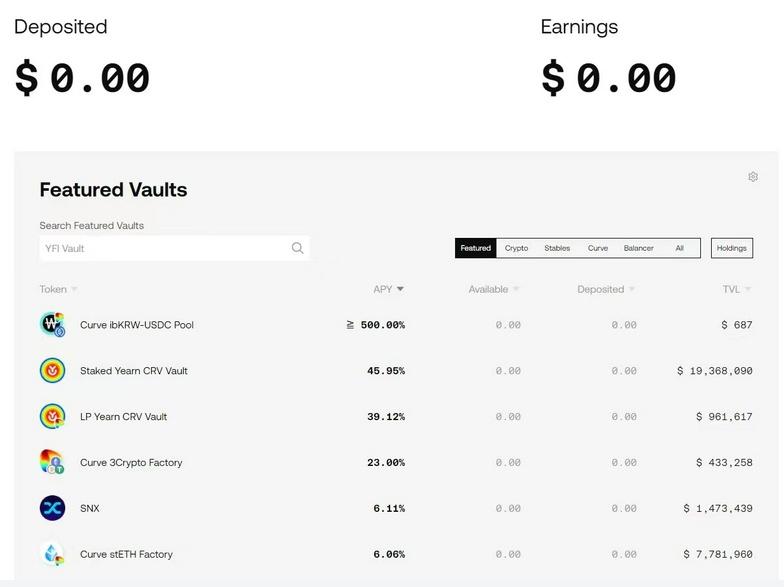Click the LP Yearn CRV Vault icon
Viewport: 784px width, 587px height.
click(52, 417)
